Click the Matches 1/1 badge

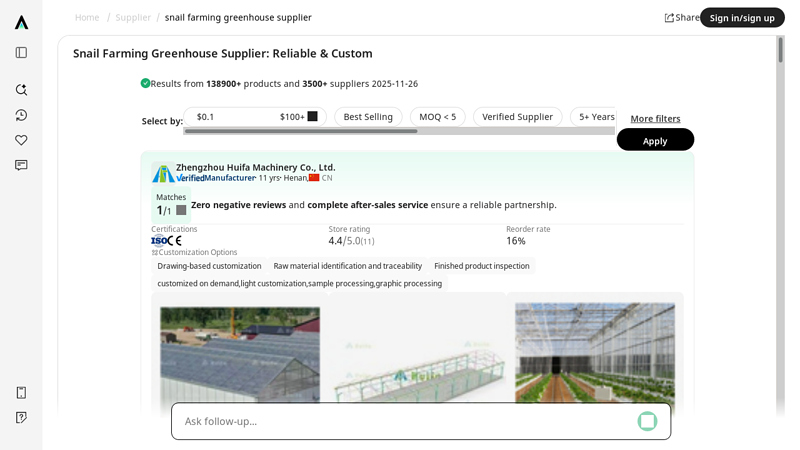(171, 205)
